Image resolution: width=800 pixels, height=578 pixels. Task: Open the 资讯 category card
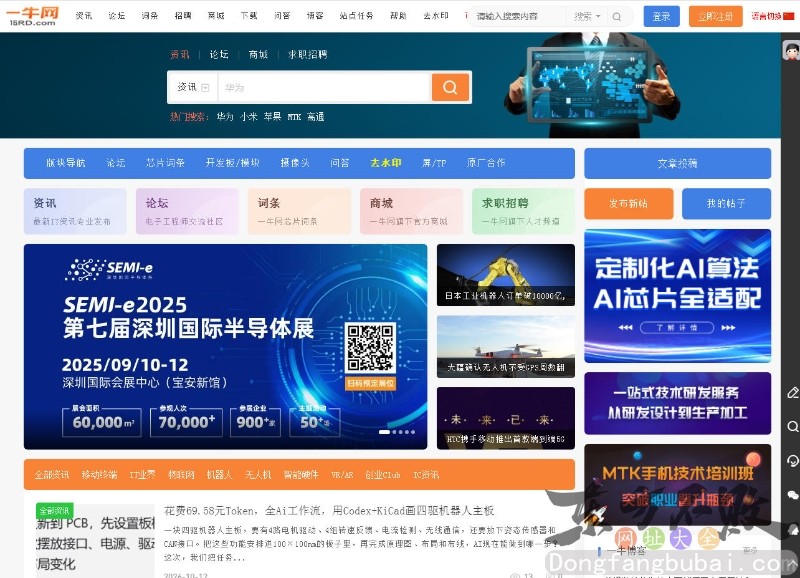click(x=75, y=211)
